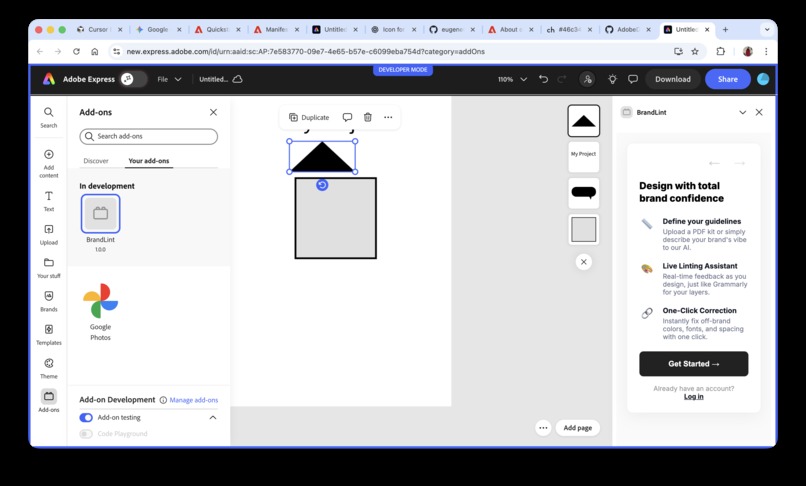Image resolution: width=806 pixels, height=486 pixels.
Task: Close the layer stack with X button
Action: point(583,262)
